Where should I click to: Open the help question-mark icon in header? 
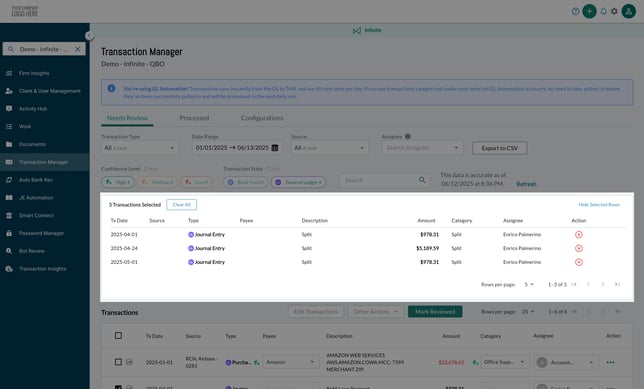[575, 12]
